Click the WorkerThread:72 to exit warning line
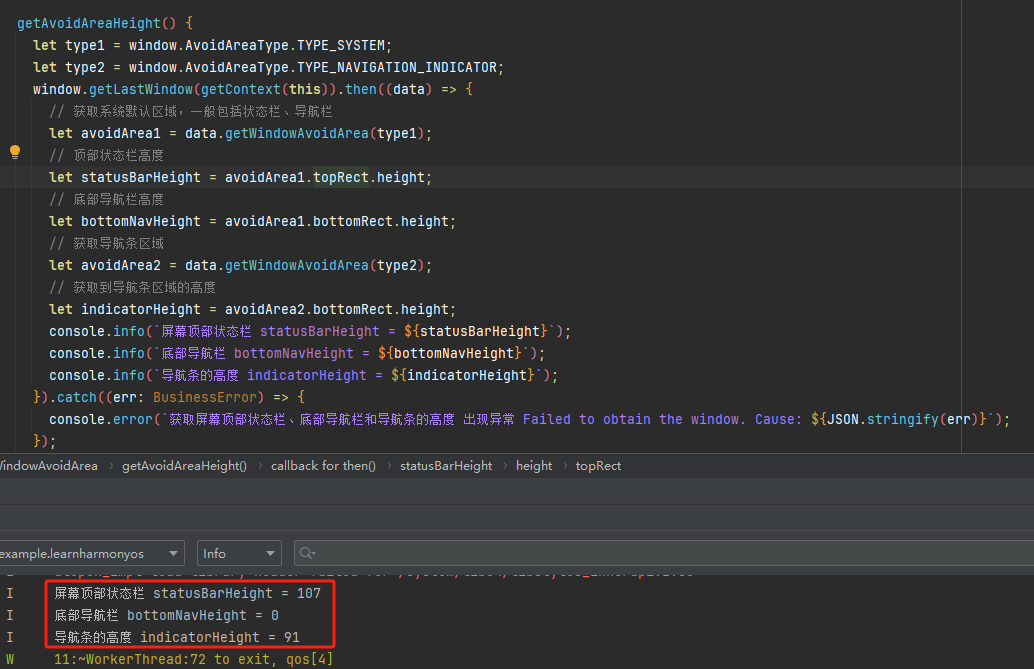Viewport: 1034px width, 669px height. click(x=193, y=659)
